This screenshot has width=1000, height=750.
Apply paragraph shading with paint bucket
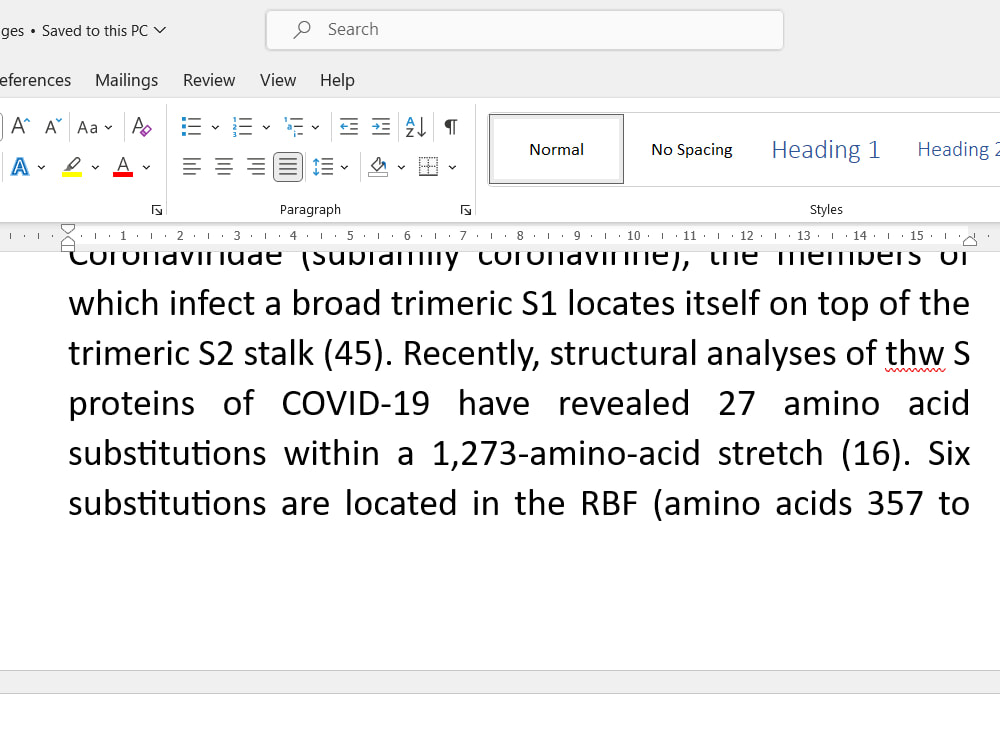378,167
